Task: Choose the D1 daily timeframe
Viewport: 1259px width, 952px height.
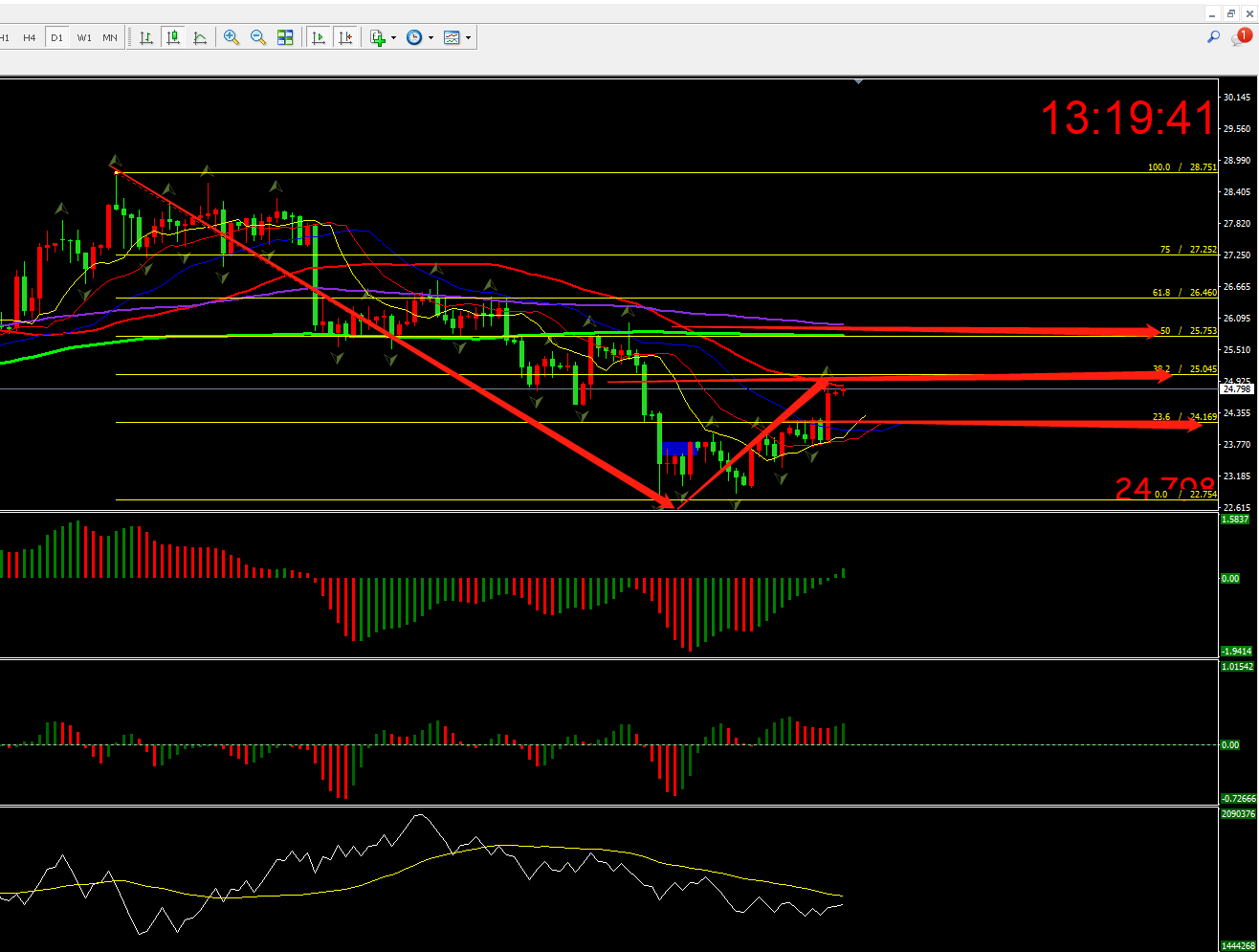Action: tap(56, 37)
